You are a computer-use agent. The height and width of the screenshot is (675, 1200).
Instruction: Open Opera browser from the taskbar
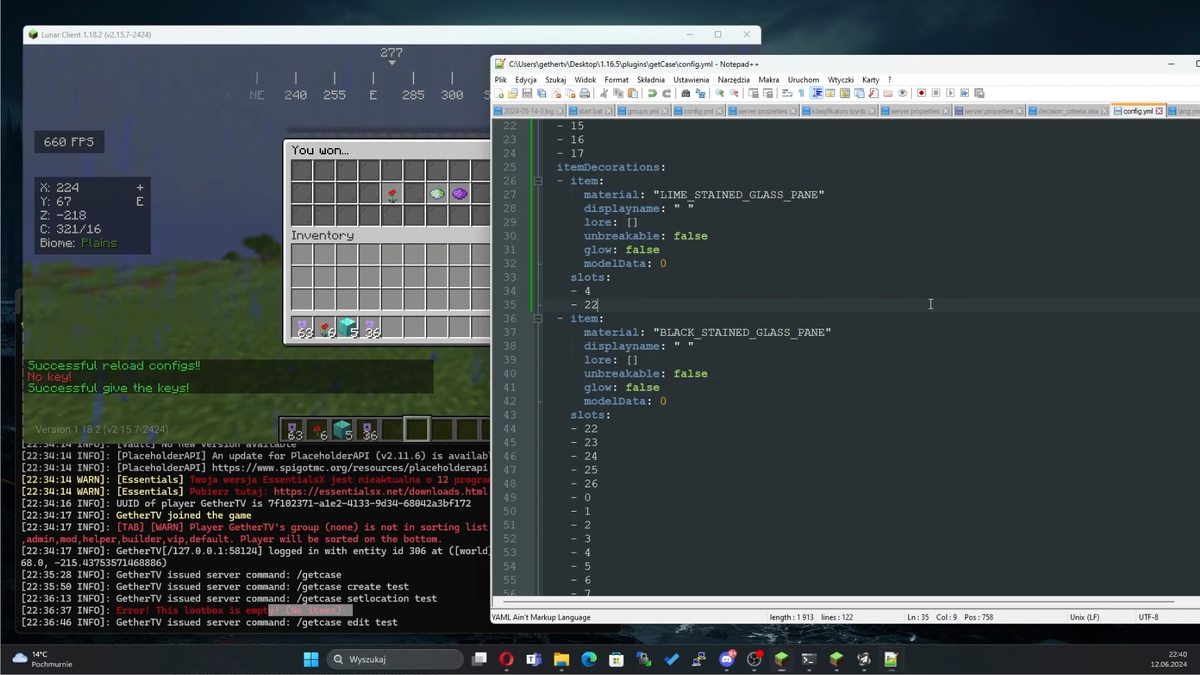click(507, 659)
